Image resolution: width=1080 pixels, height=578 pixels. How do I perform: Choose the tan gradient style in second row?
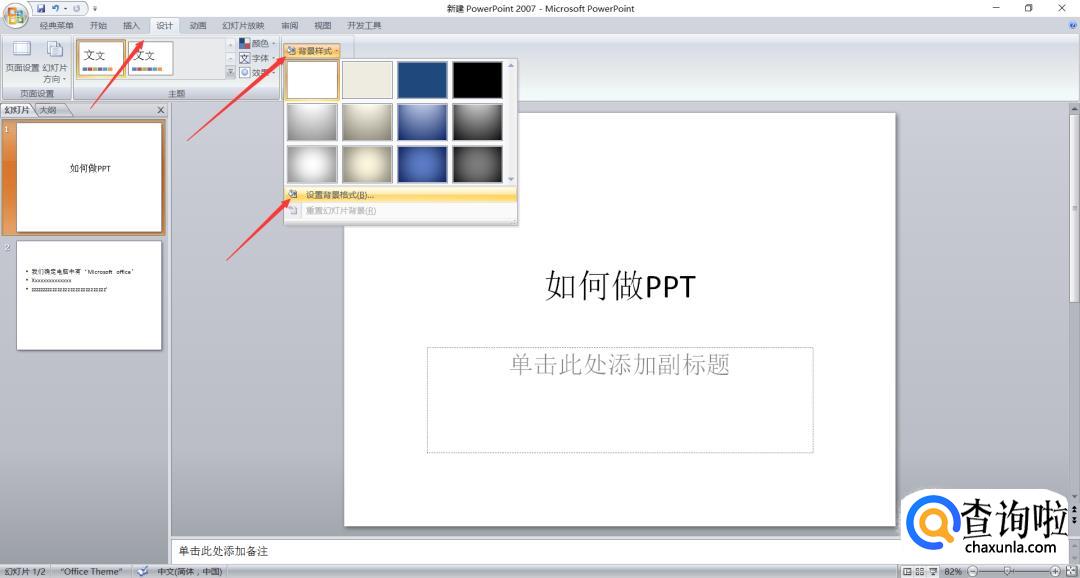[367, 122]
